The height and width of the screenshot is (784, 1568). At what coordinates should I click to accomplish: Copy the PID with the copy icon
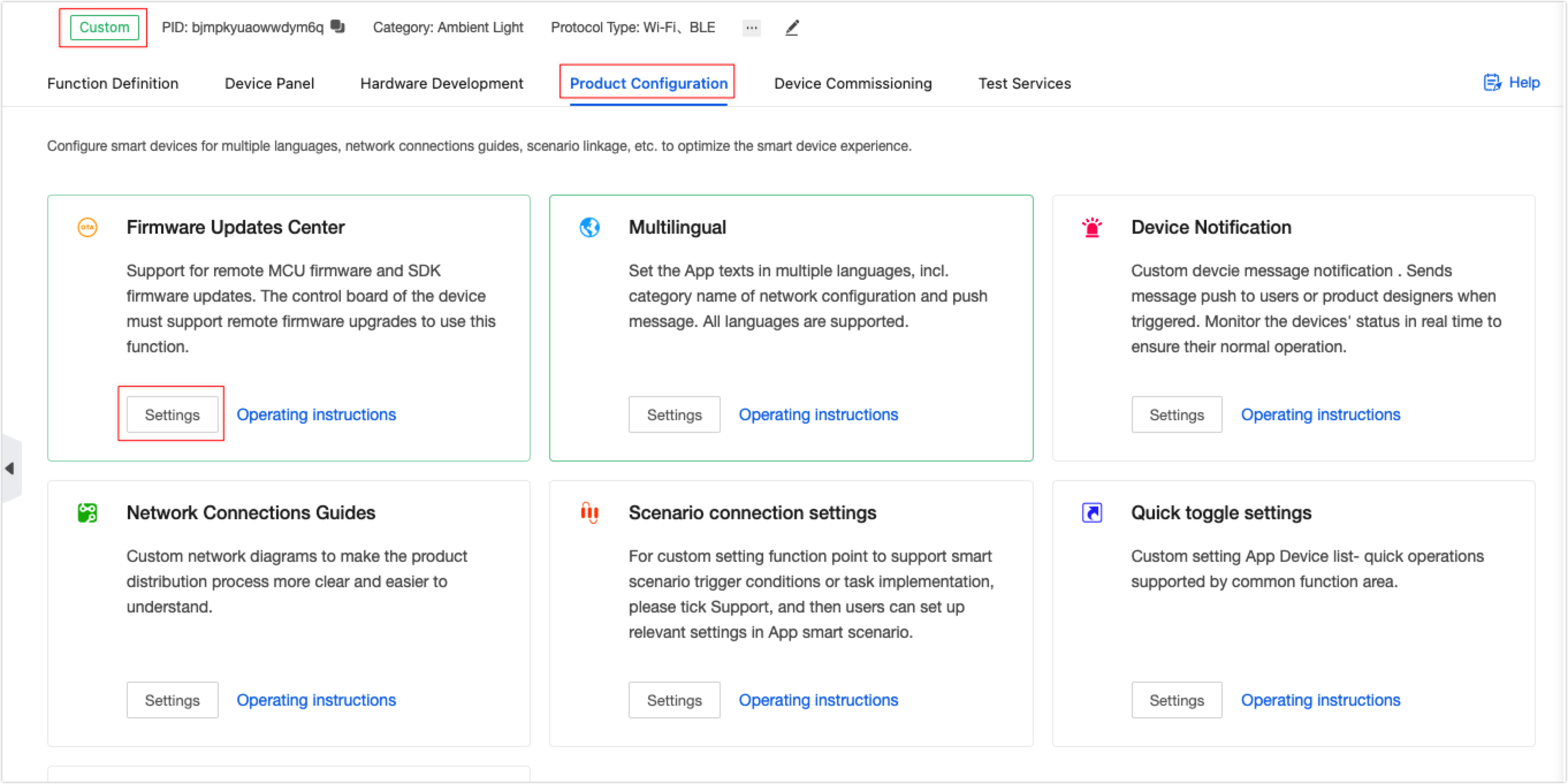click(x=338, y=26)
